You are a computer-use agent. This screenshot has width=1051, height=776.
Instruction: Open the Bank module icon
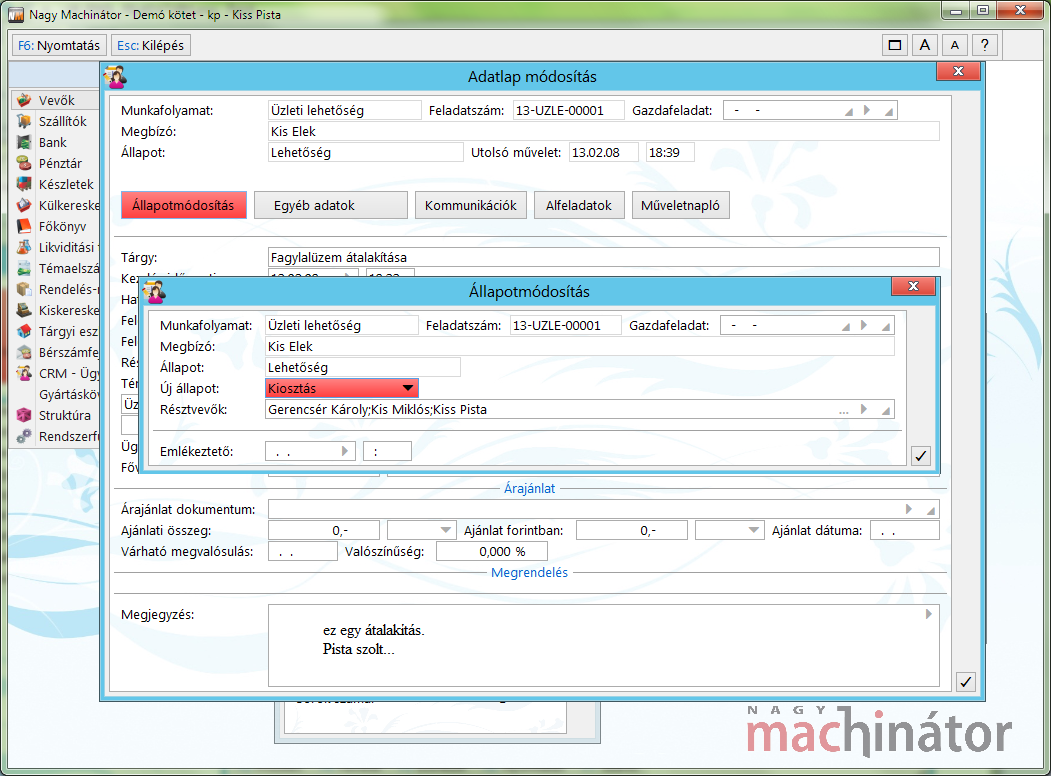[x=24, y=142]
